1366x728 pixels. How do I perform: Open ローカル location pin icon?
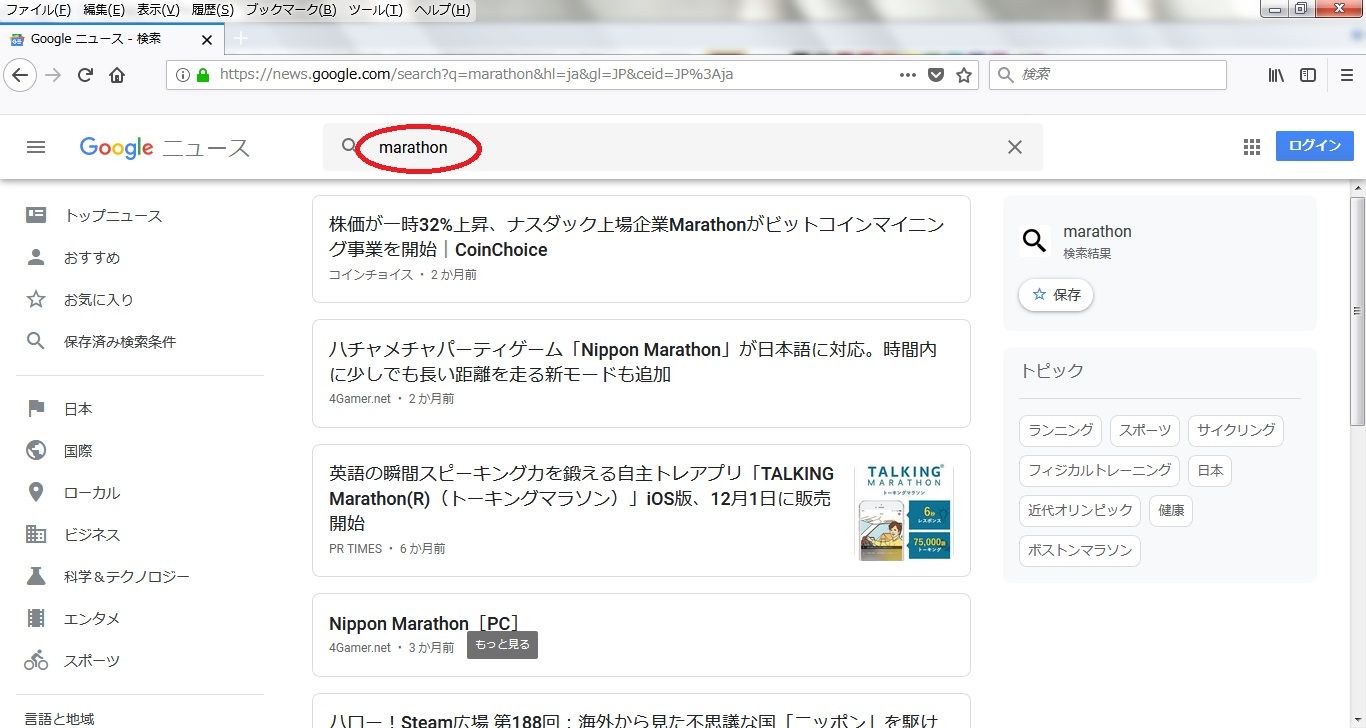point(36,492)
